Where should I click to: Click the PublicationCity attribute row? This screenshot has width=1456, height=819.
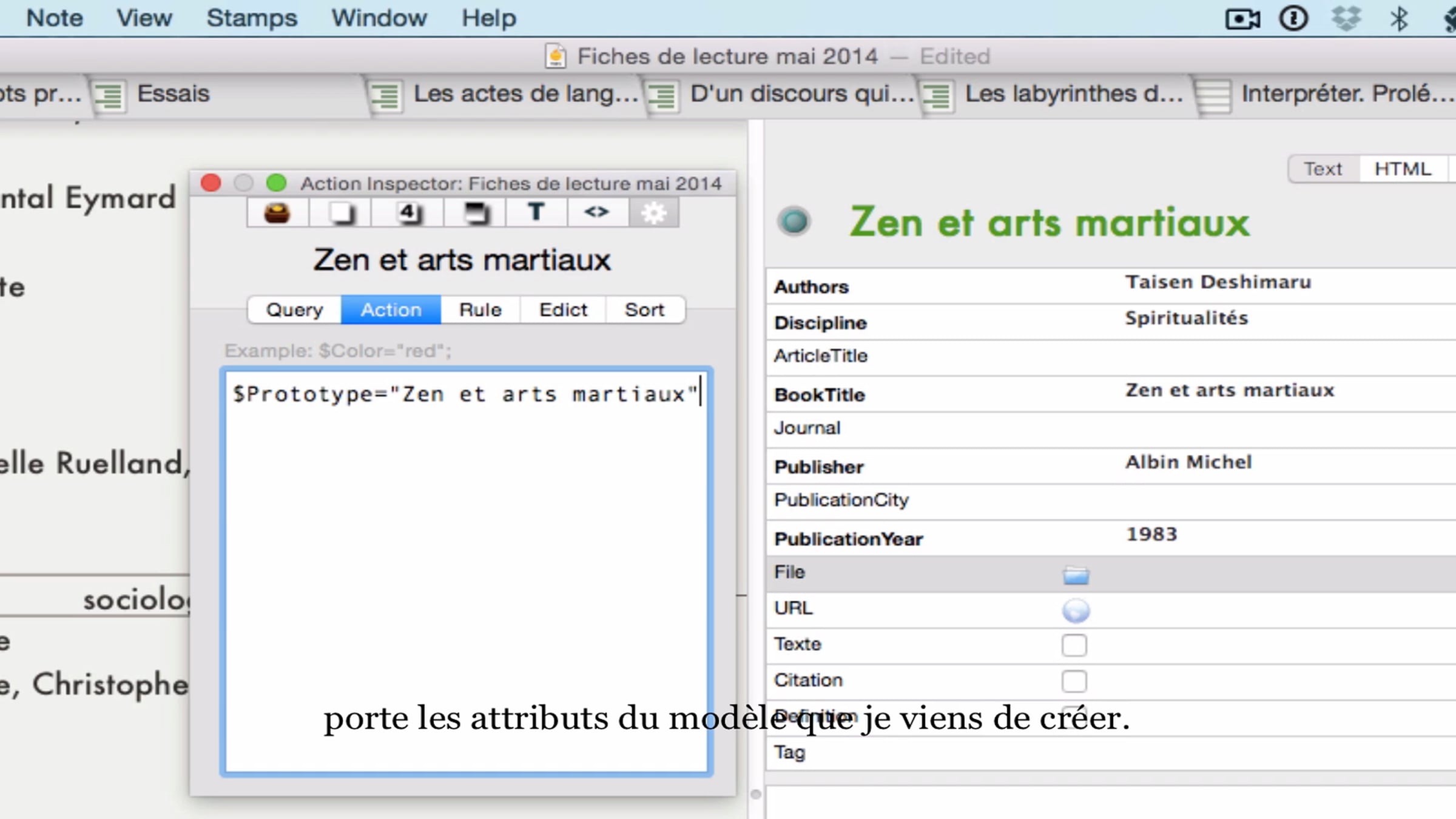coord(1111,501)
